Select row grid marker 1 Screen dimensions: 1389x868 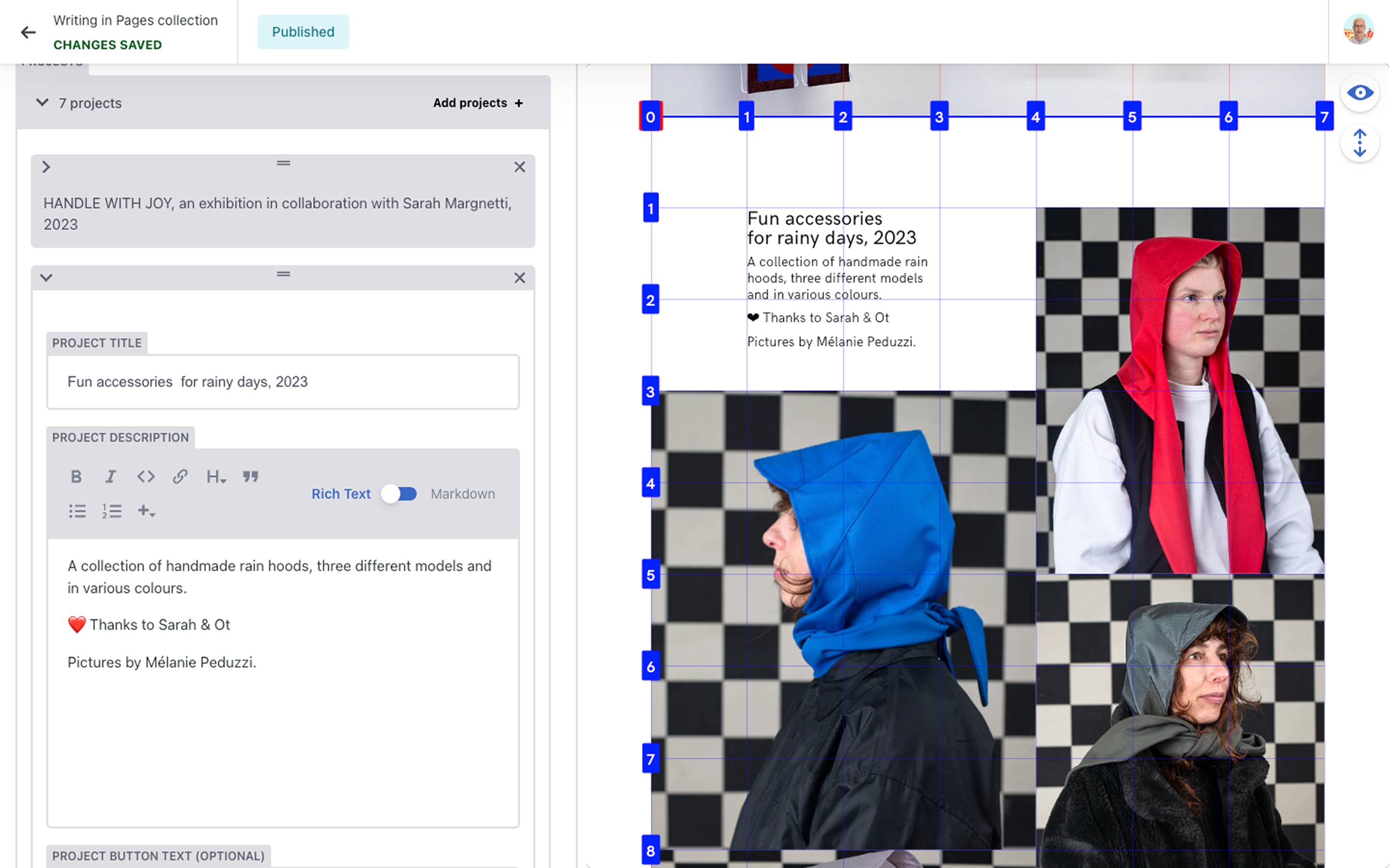(650, 208)
